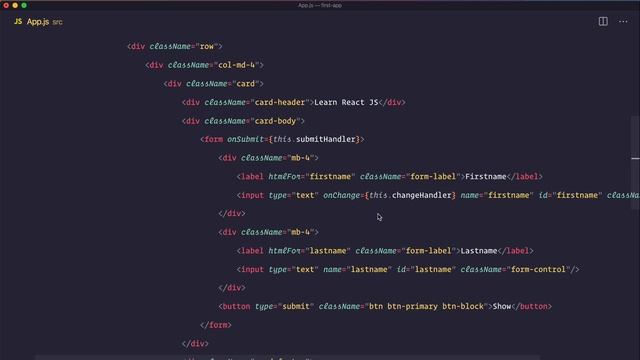Screen dimensions: 640x360
Task: Click the closing </form> tag
Action: pyautogui.click(x=216, y=325)
